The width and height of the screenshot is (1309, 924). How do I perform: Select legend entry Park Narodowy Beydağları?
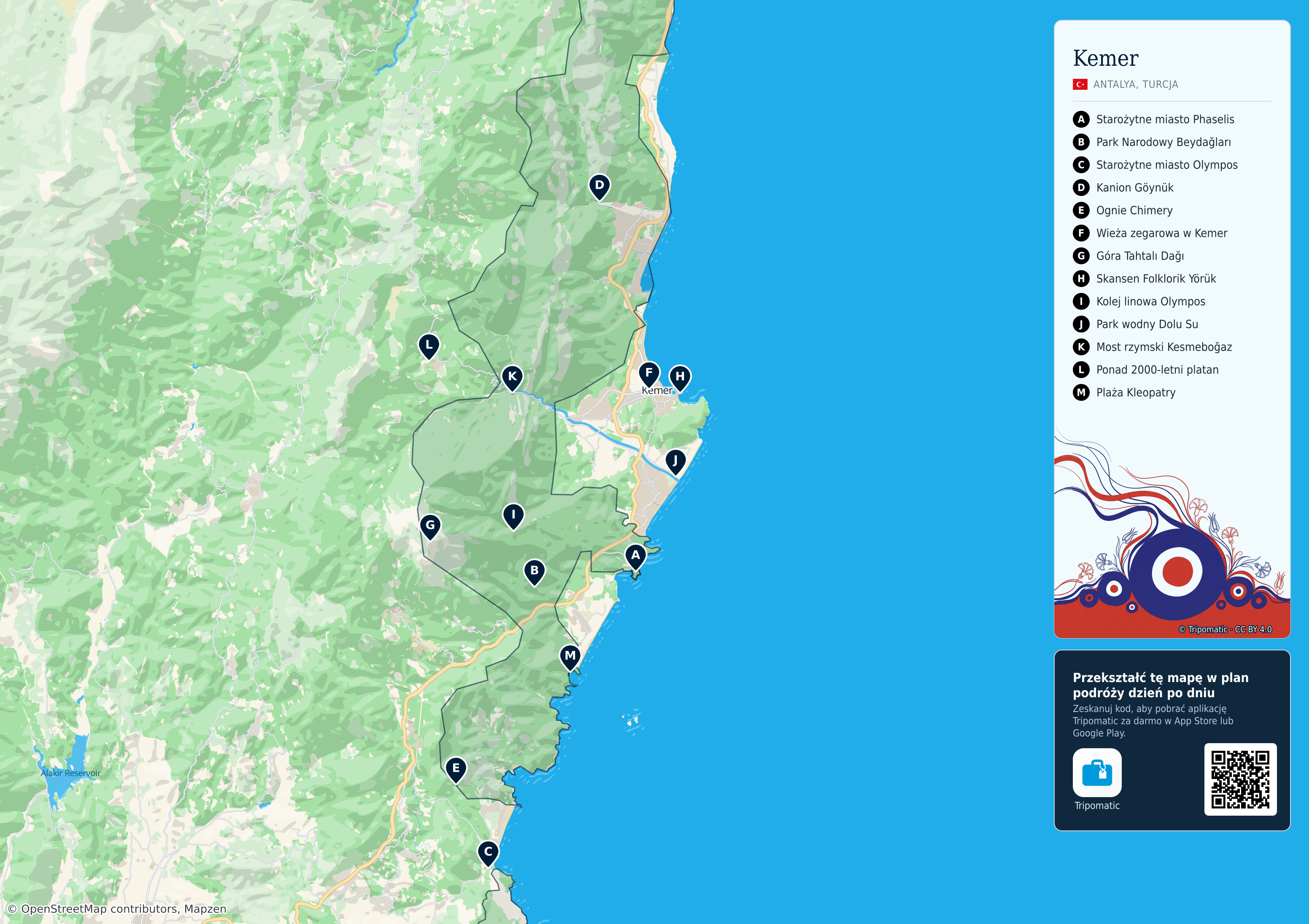(x=1163, y=142)
